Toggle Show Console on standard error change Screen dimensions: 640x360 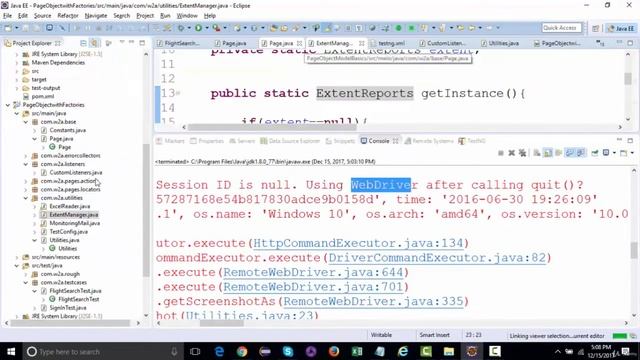pyautogui.click(x=580, y=153)
